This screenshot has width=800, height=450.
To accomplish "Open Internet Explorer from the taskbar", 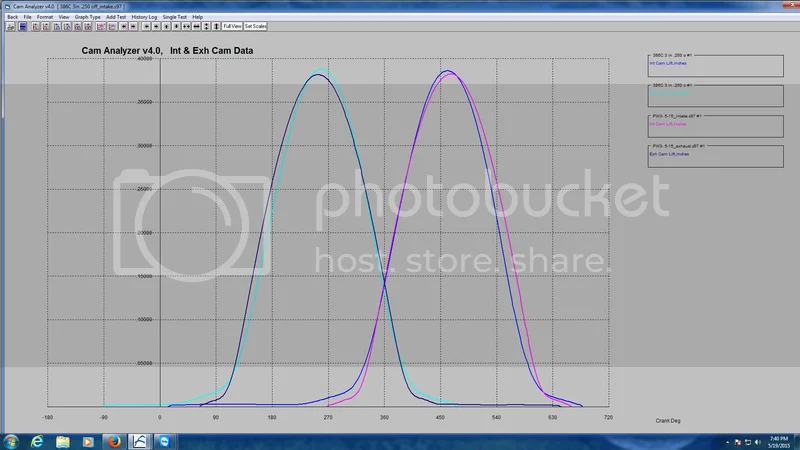I will coord(37,440).
